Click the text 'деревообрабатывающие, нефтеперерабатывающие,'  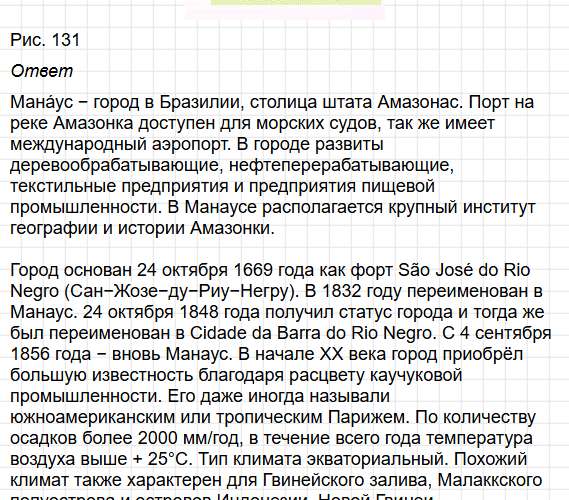click(x=232, y=165)
